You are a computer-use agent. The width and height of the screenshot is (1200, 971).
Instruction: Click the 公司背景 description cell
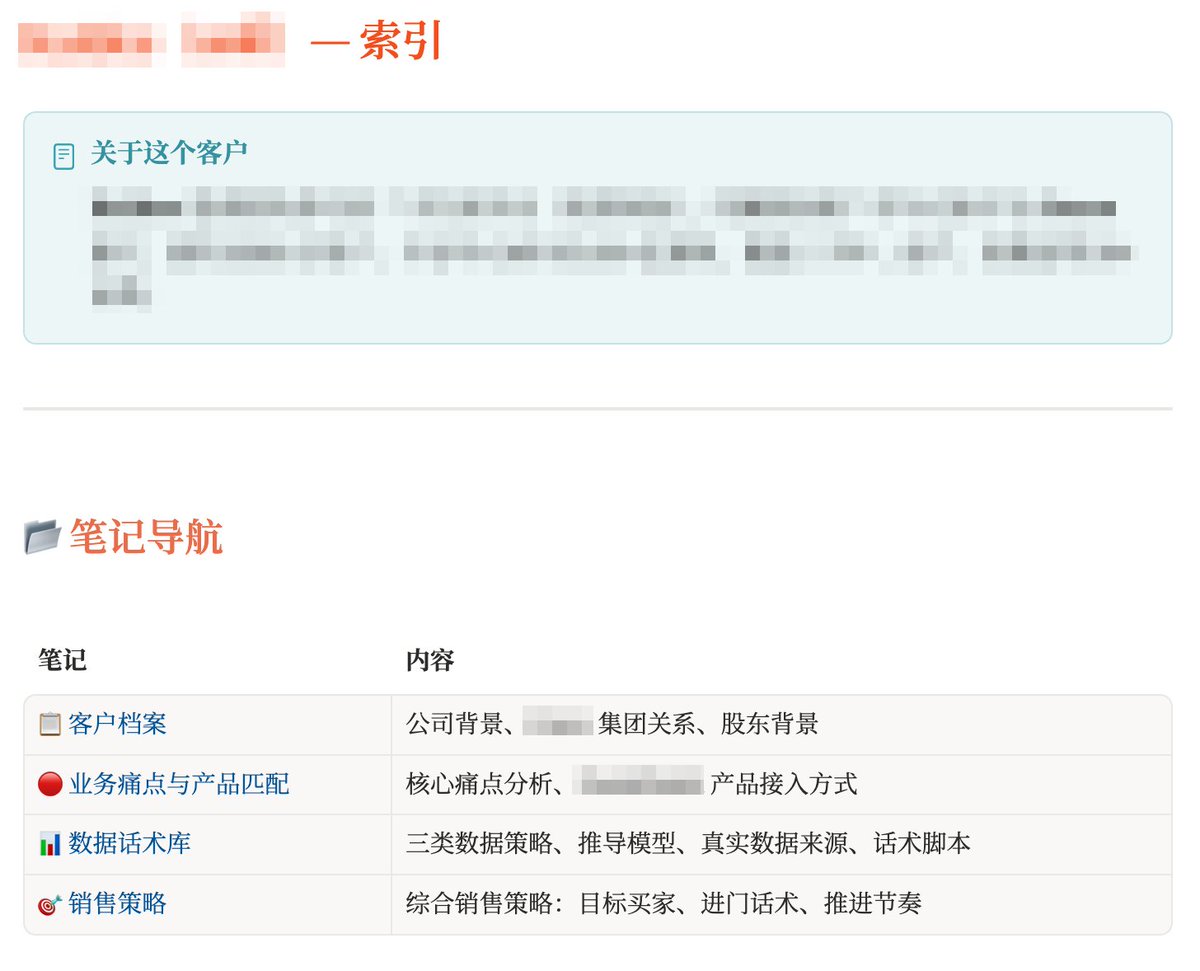(781, 724)
